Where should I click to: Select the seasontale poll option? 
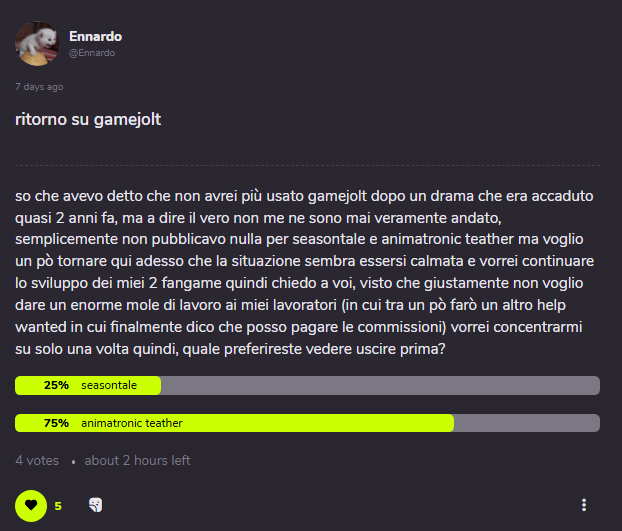pyautogui.click(x=307, y=385)
